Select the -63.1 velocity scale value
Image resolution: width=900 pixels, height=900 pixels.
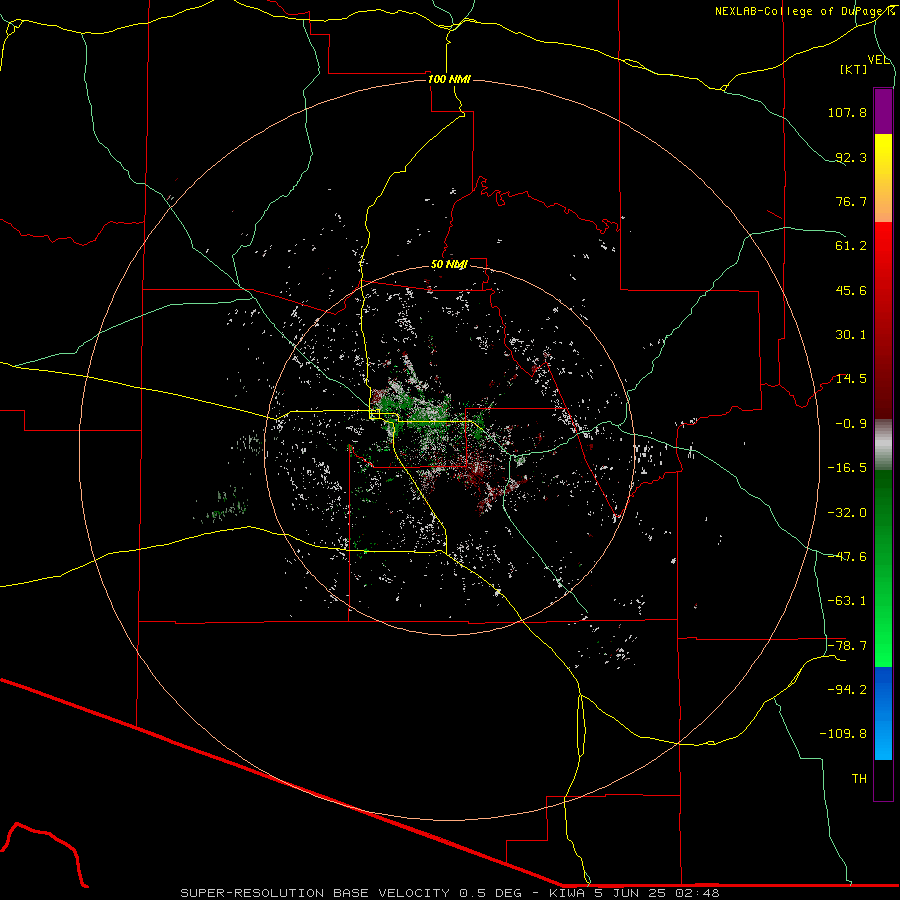pos(847,601)
